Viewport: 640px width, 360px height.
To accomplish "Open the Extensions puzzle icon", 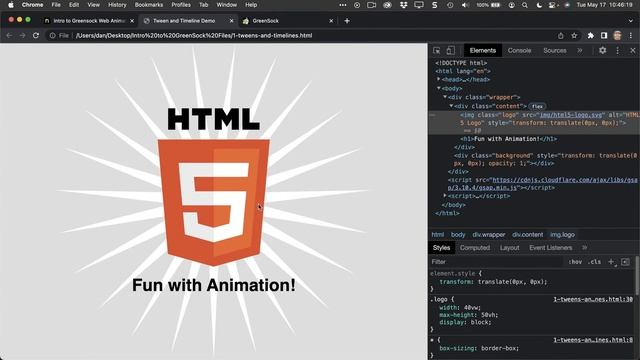I will click(x=591, y=36).
